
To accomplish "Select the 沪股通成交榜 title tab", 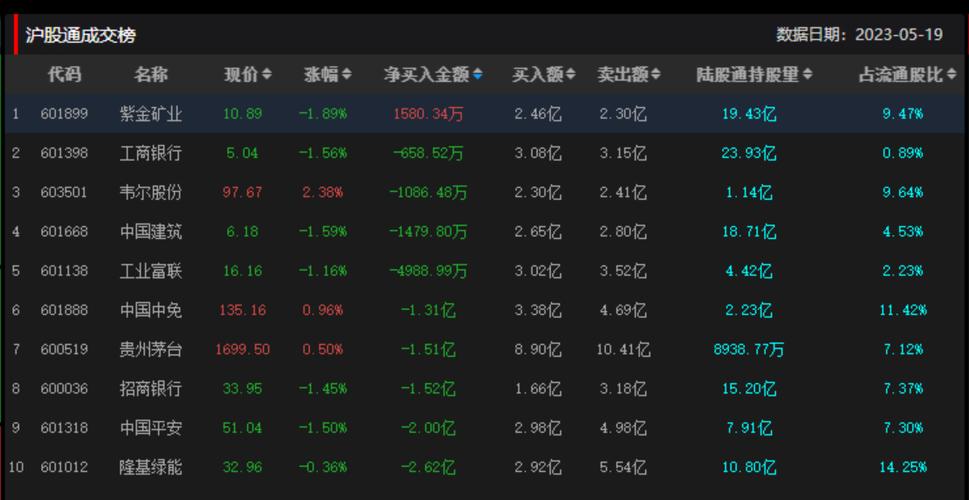I will pyautogui.click(x=80, y=35).
